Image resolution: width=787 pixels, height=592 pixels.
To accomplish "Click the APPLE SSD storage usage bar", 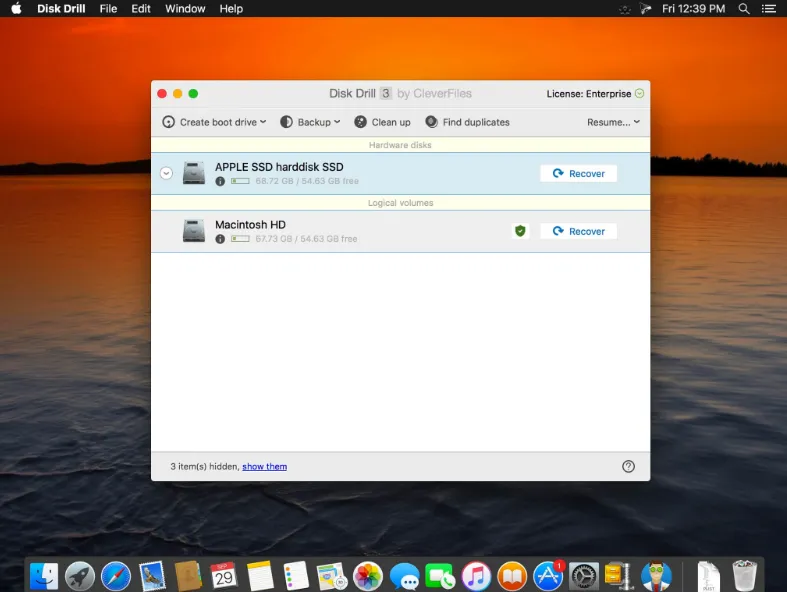I will 240,181.
